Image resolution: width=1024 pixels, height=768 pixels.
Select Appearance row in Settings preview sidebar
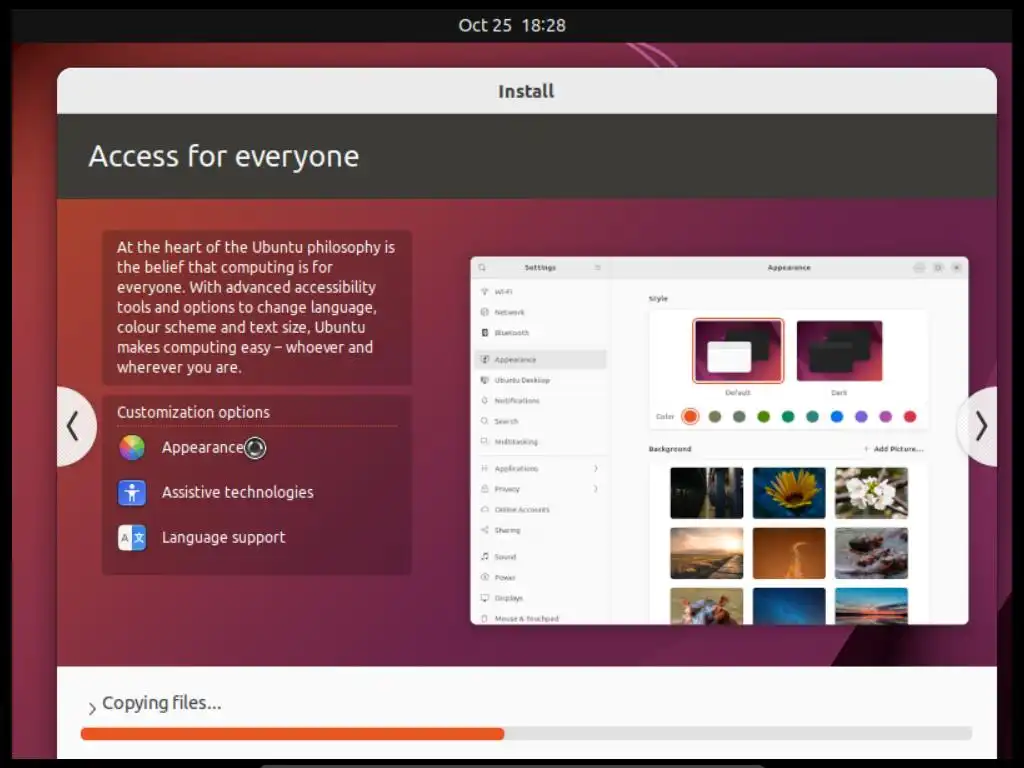click(x=539, y=359)
